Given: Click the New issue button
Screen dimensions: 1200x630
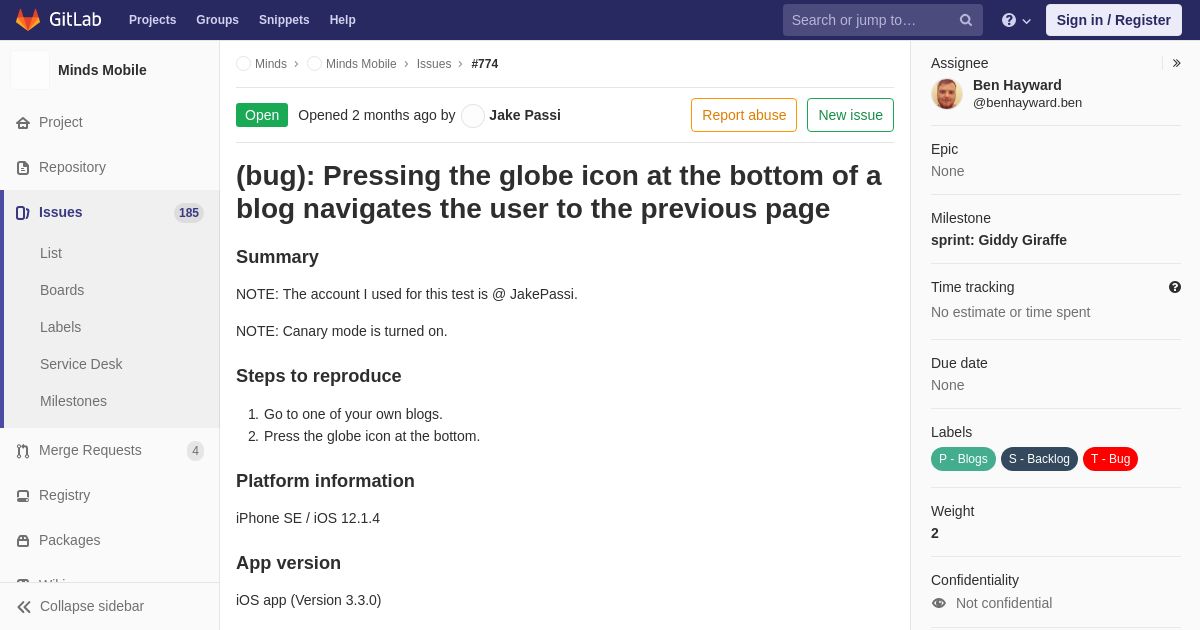Looking at the screenshot, I should tap(850, 115).
